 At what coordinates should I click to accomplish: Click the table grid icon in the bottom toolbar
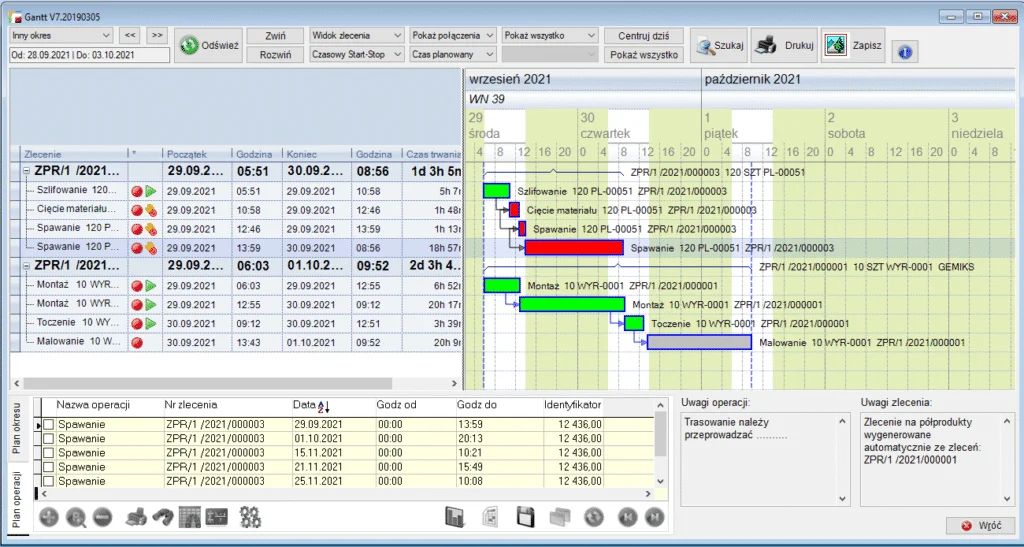189,518
